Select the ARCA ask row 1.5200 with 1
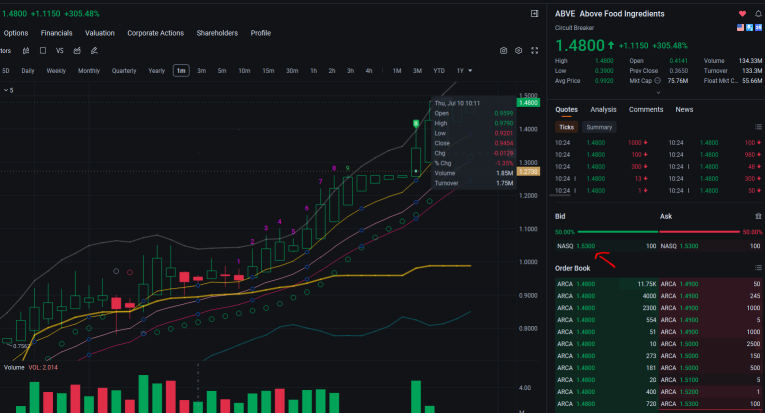Image resolution: width=765 pixels, height=413 pixels. click(711, 392)
